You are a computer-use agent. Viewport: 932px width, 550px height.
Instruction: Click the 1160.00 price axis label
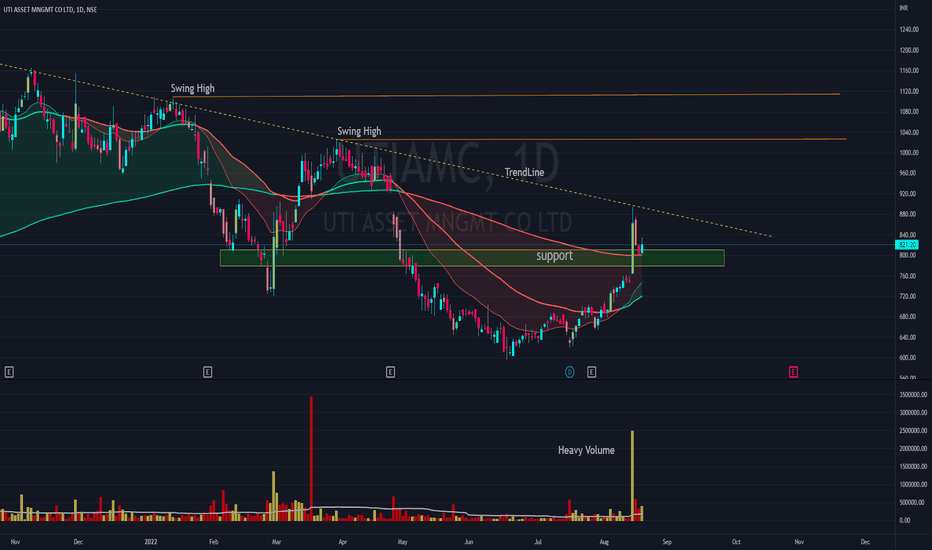pos(909,71)
